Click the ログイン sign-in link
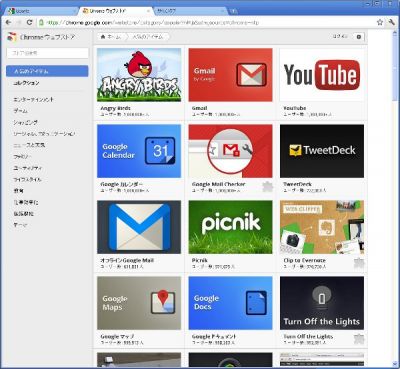 [340, 37]
